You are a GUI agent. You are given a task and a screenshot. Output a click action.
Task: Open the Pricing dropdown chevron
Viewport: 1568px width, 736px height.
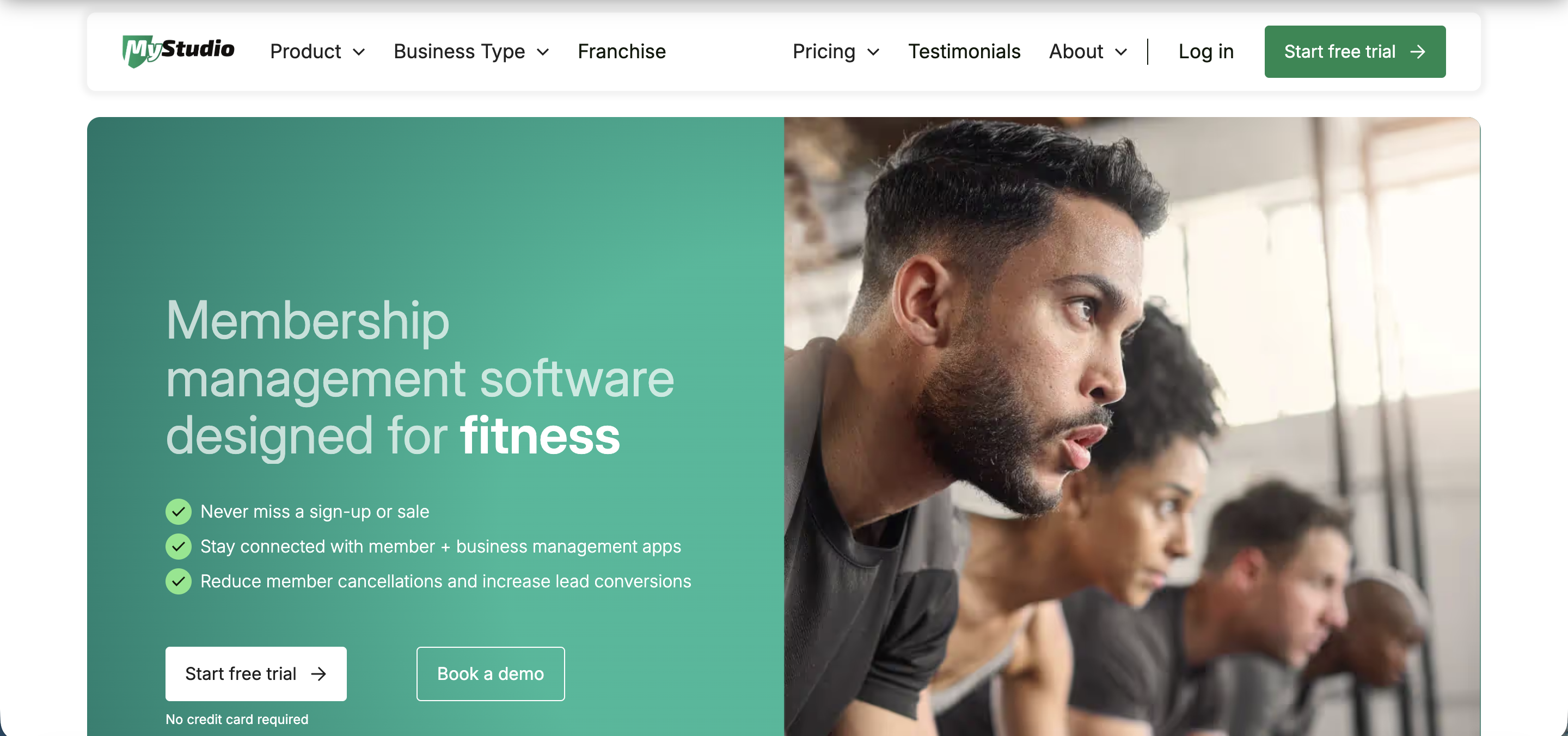click(873, 52)
